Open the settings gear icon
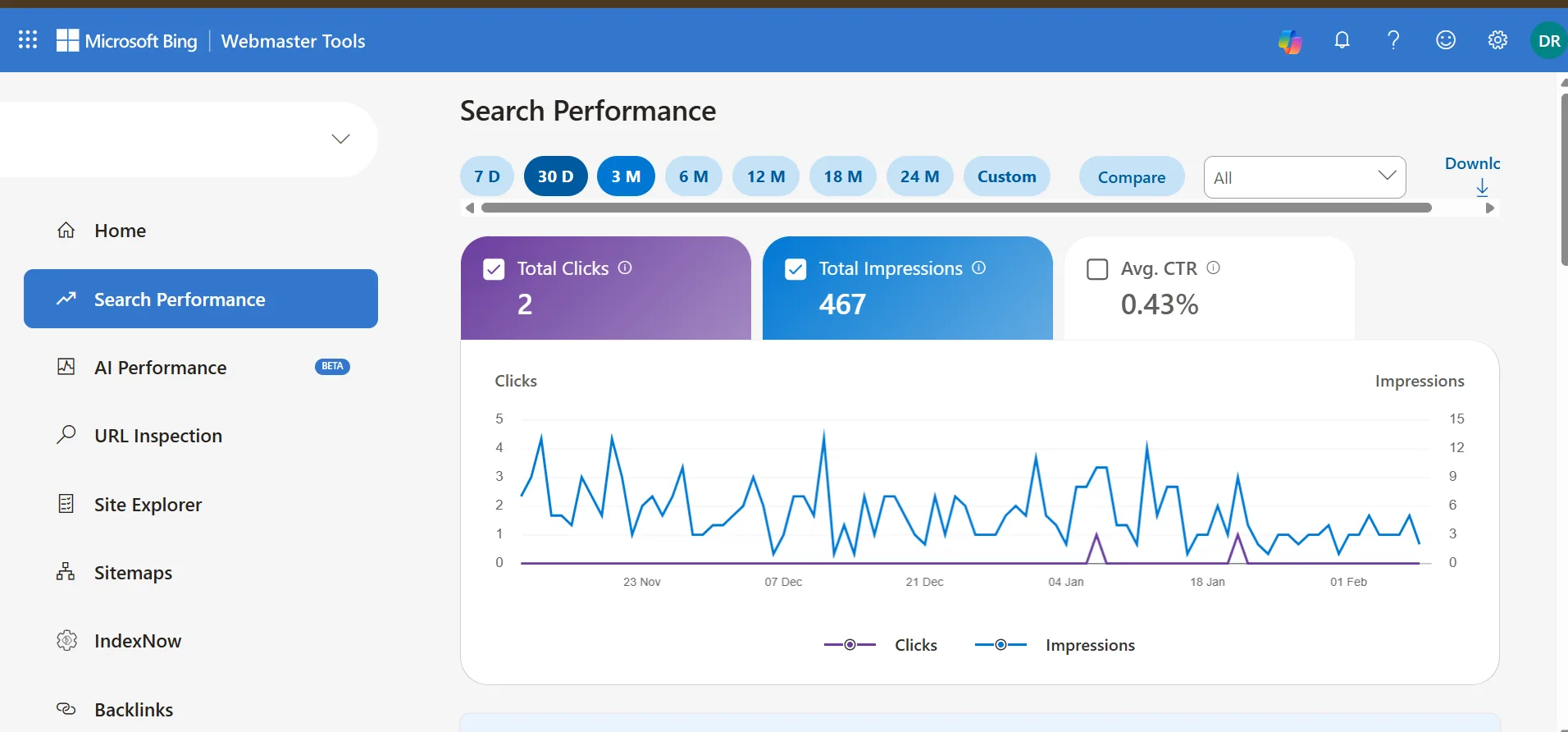Screen dimensions: 1568x732 pyautogui.click(x=1497, y=39)
